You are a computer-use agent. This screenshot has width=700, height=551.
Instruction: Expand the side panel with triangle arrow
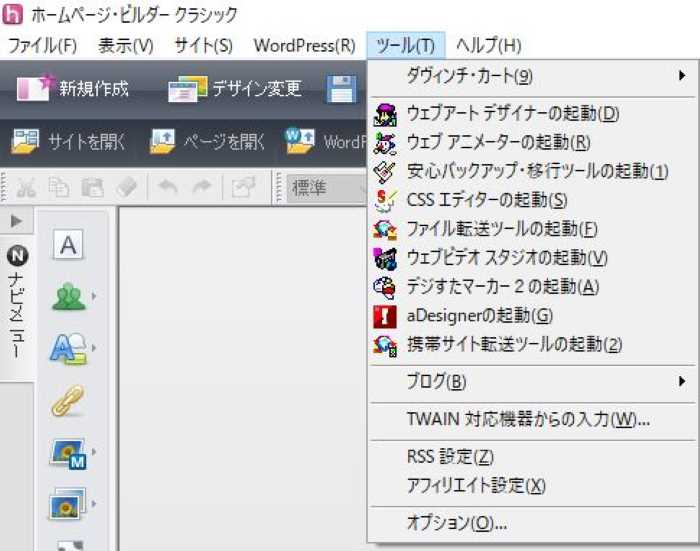coord(16,221)
